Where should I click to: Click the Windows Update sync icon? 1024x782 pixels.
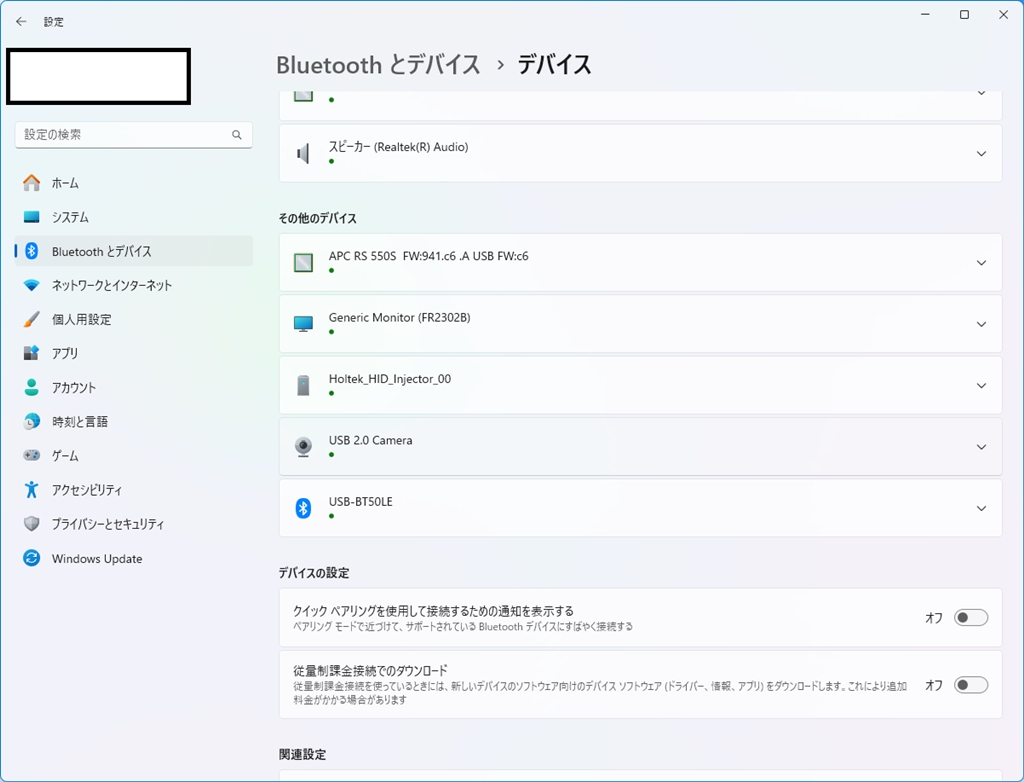[31, 558]
